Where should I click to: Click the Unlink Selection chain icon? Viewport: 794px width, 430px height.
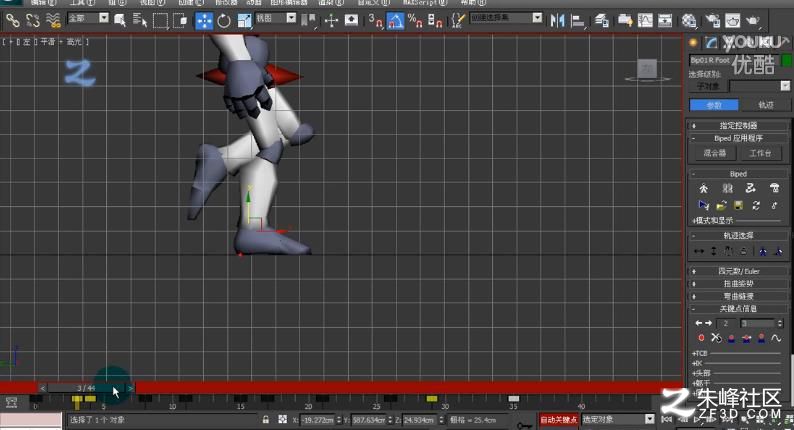tap(32, 21)
